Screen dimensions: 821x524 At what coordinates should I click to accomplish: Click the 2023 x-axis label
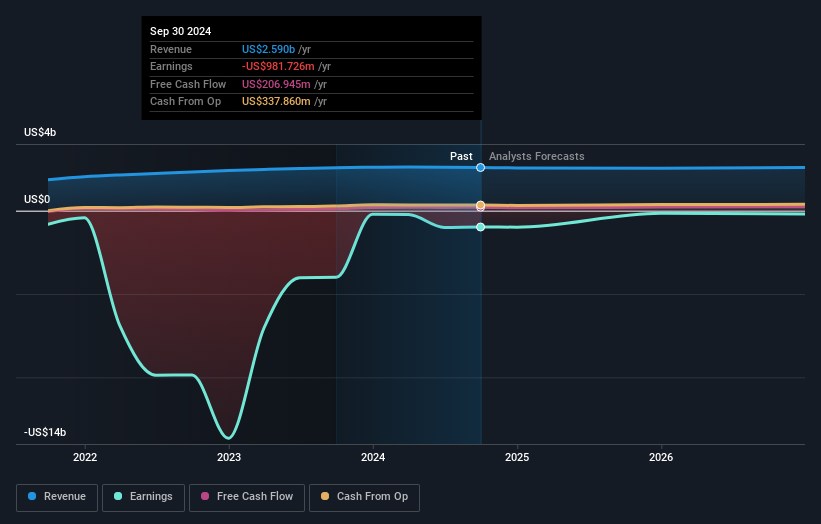(x=229, y=458)
